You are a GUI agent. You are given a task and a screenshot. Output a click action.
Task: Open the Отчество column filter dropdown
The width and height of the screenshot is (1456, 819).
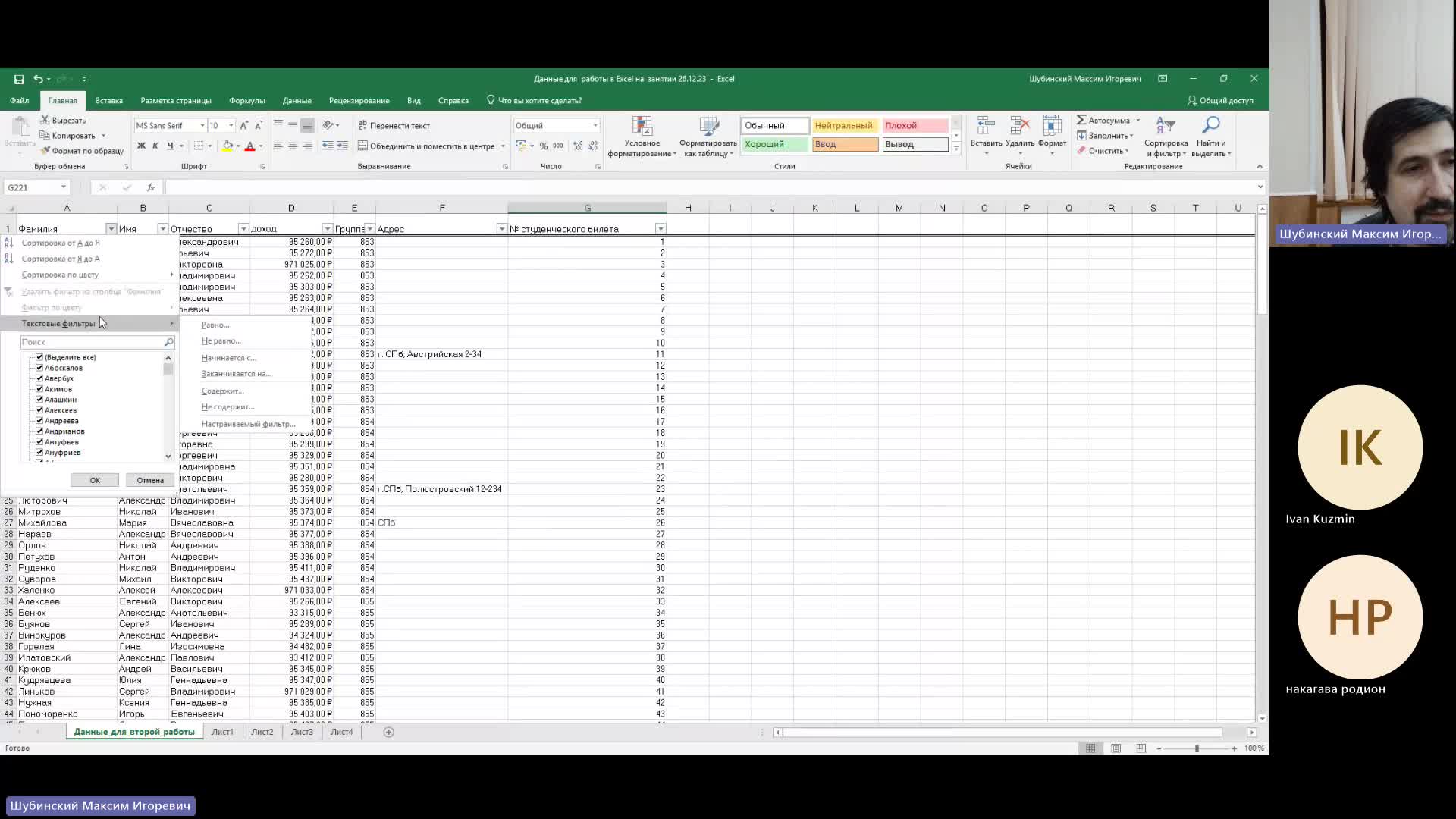tap(243, 229)
